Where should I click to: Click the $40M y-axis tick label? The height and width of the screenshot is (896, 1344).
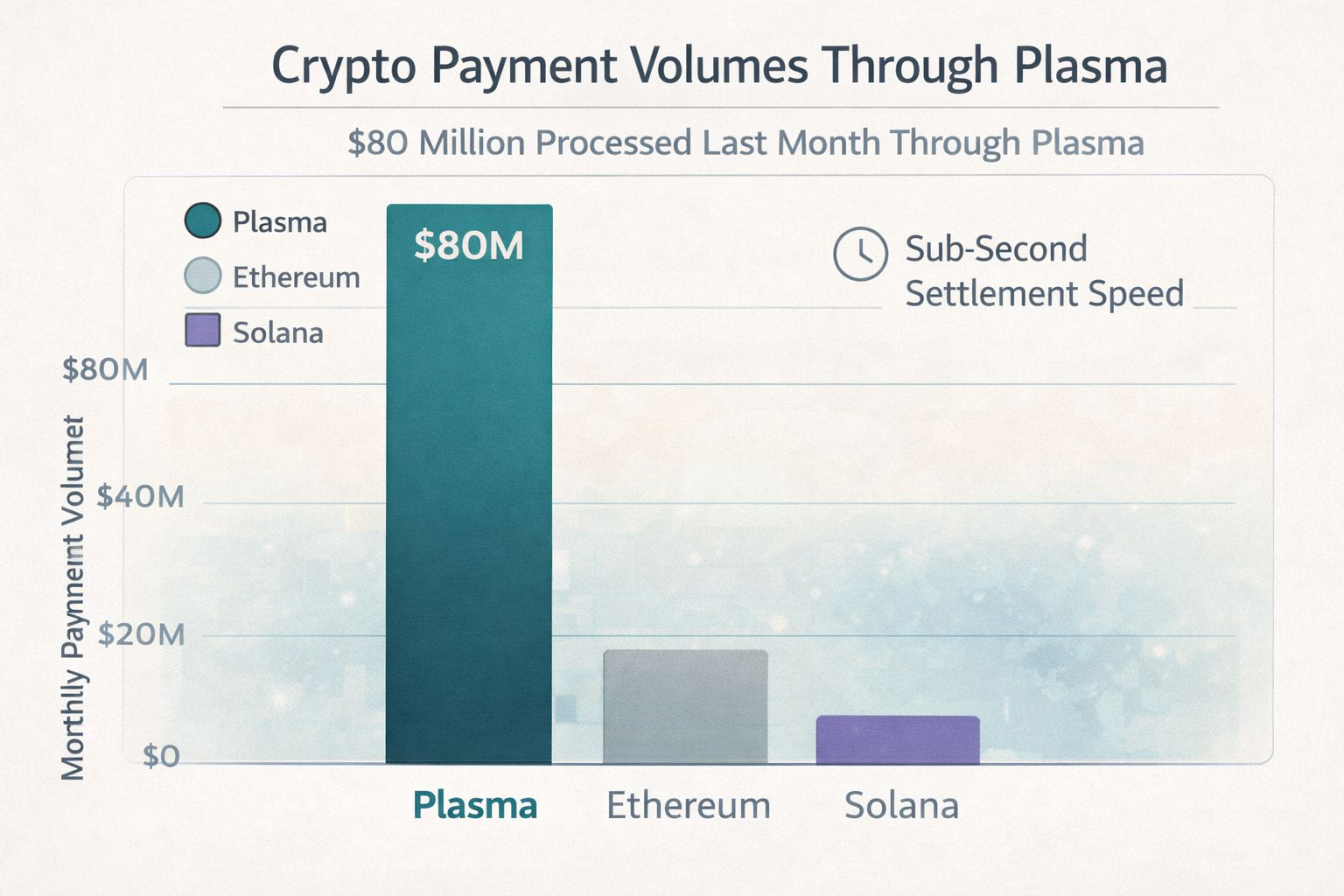pyautogui.click(x=140, y=497)
